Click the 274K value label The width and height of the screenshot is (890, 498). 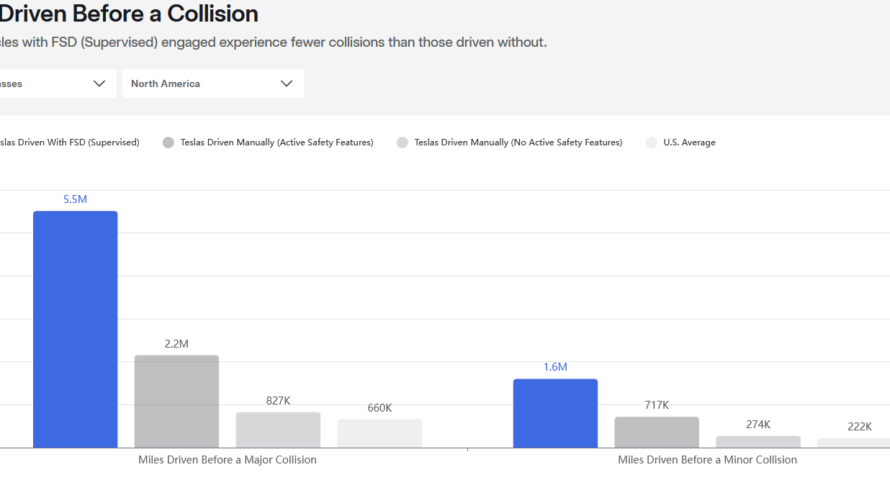coord(758,424)
